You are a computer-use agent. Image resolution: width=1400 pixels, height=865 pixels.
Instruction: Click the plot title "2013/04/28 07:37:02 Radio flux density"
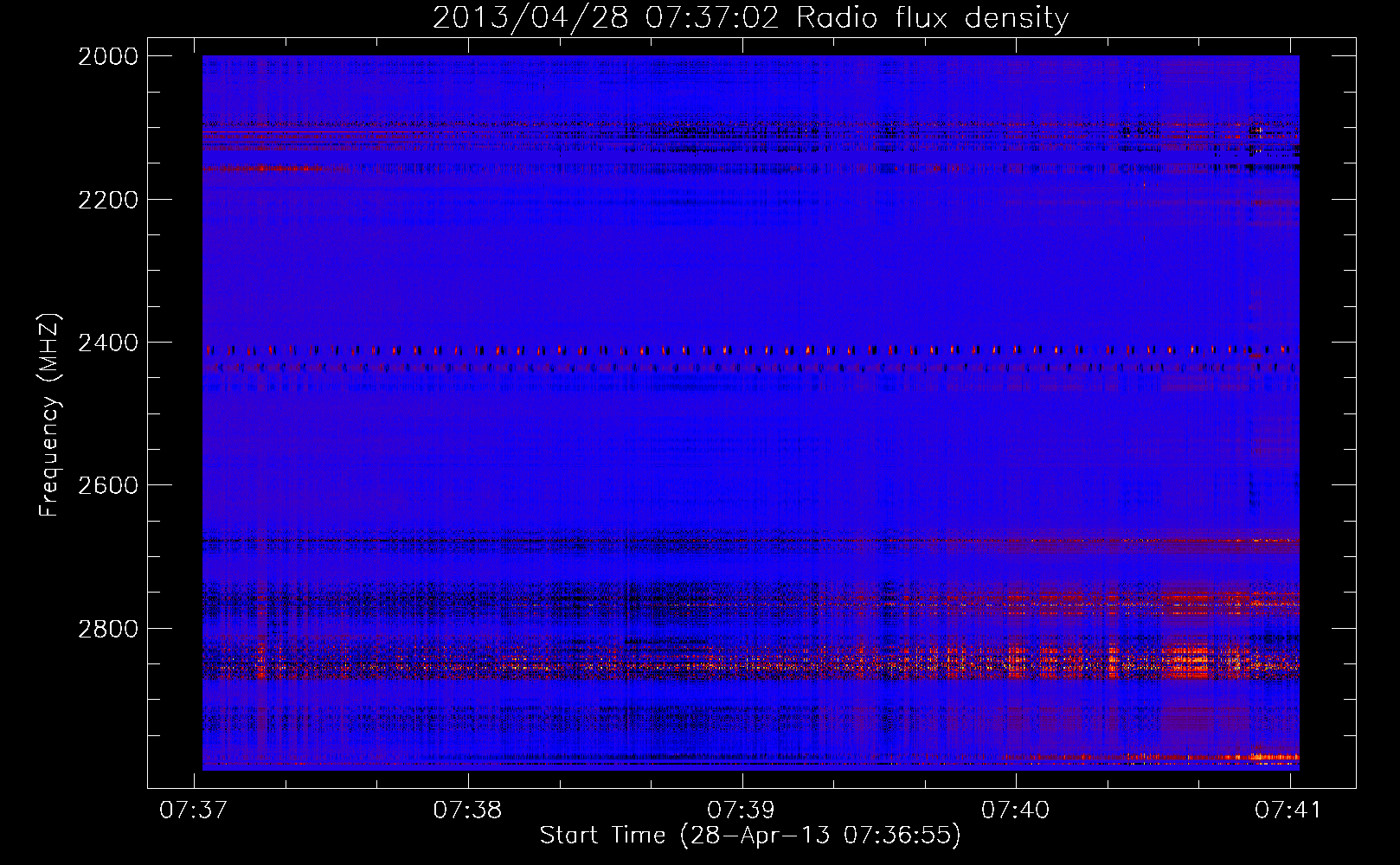click(750, 17)
